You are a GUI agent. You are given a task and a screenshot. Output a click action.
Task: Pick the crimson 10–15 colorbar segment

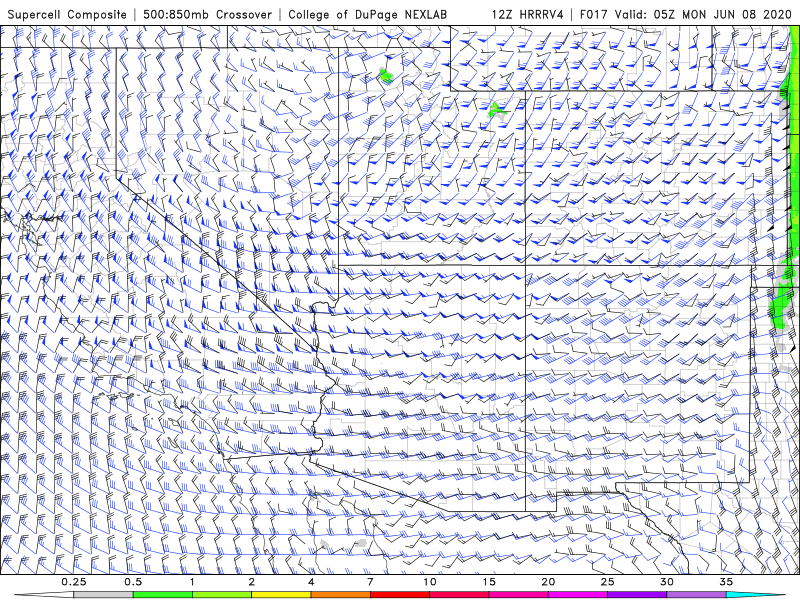[x=459, y=595]
